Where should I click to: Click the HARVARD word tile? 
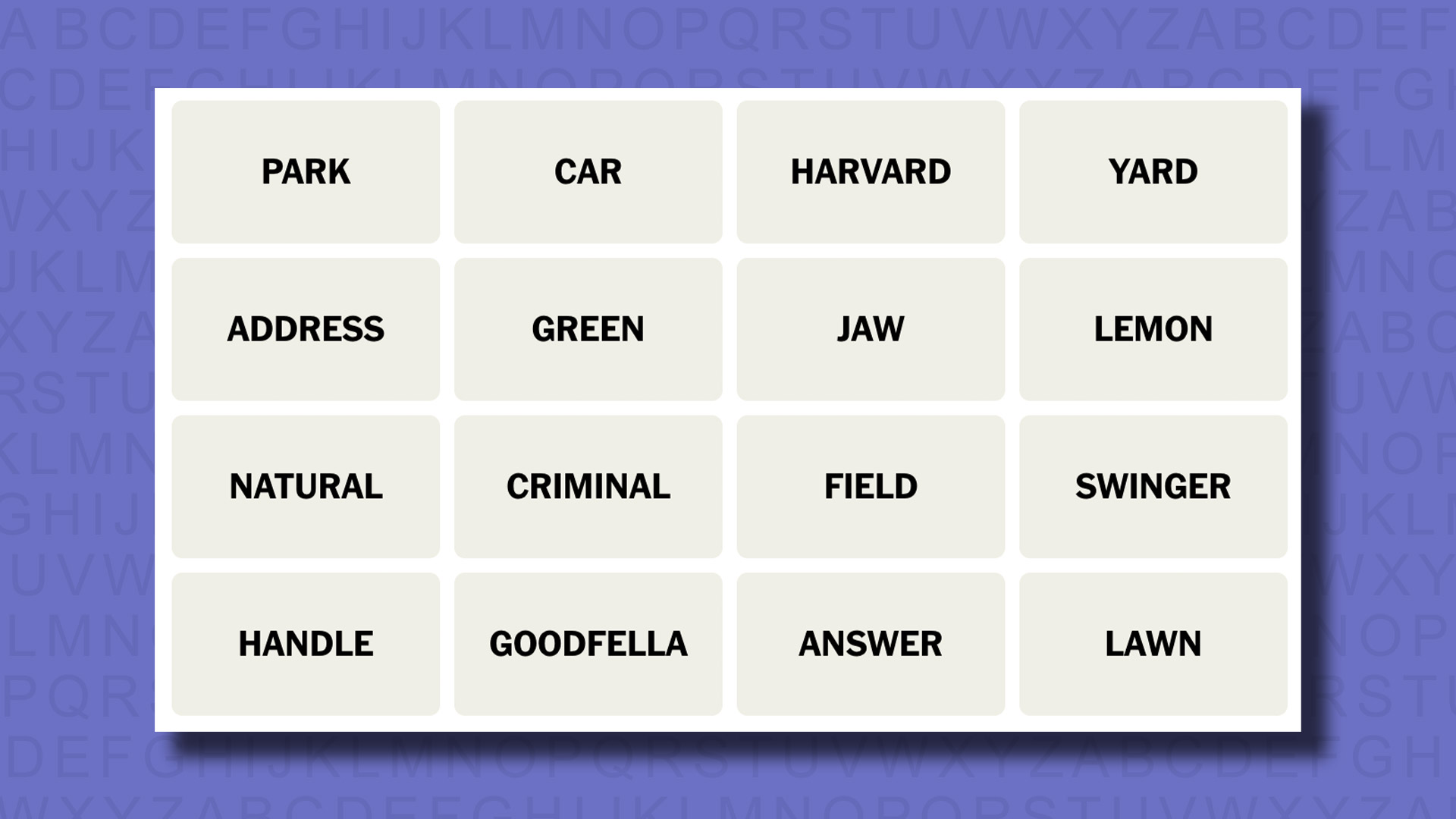[869, 171]
